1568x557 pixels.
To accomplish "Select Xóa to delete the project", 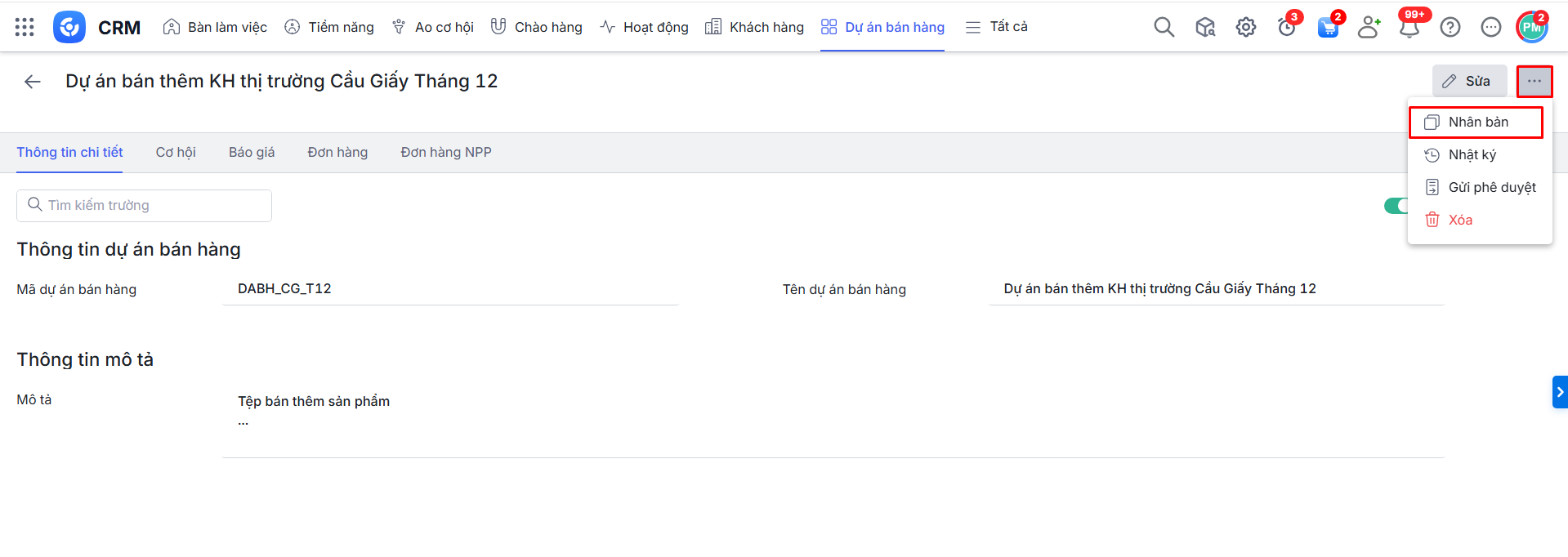I will (1459, 221).
